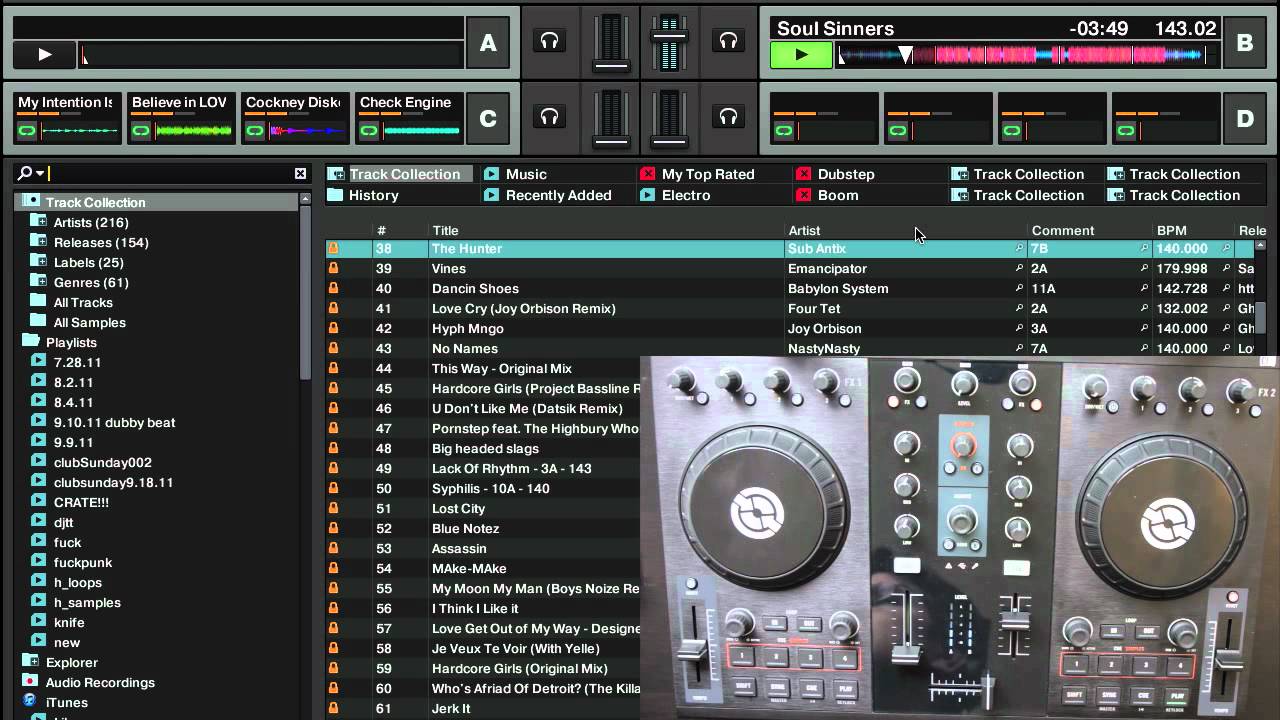1280x720 pixels.
Task: Toggle the My Intention Is sample loop button
Action: [27, 131]
